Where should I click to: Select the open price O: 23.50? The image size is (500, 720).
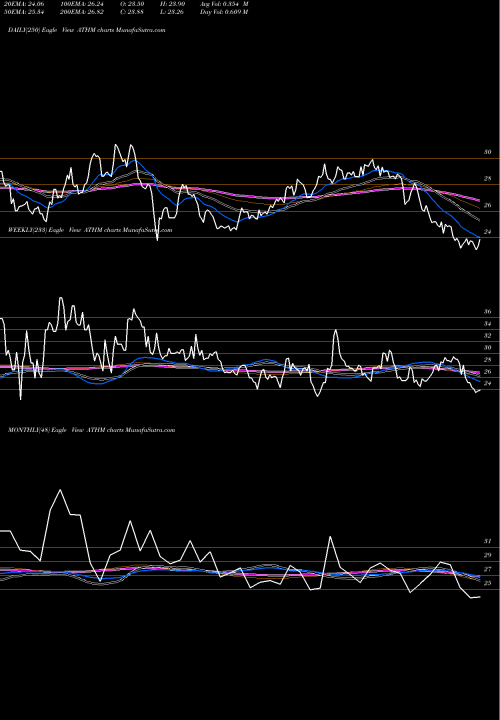pyautogui.click(x=132, y=4)
